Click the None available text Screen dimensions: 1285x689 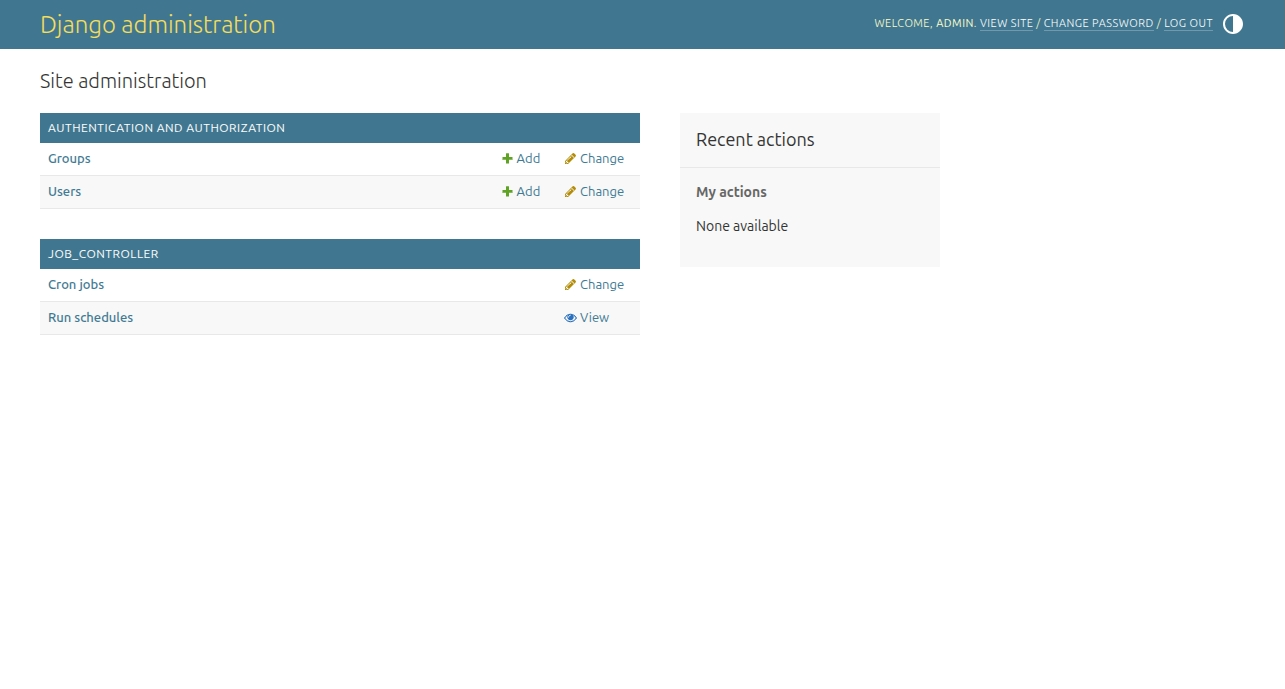(x=742, y=226)
